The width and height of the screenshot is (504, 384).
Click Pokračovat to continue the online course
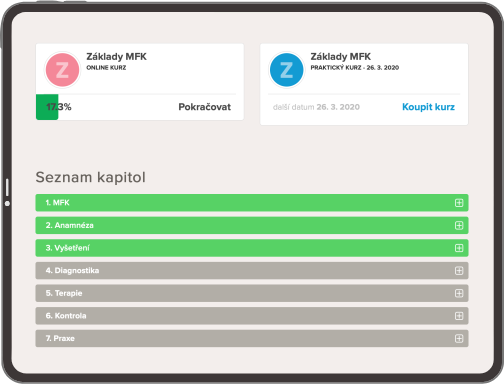click(204, 107)
